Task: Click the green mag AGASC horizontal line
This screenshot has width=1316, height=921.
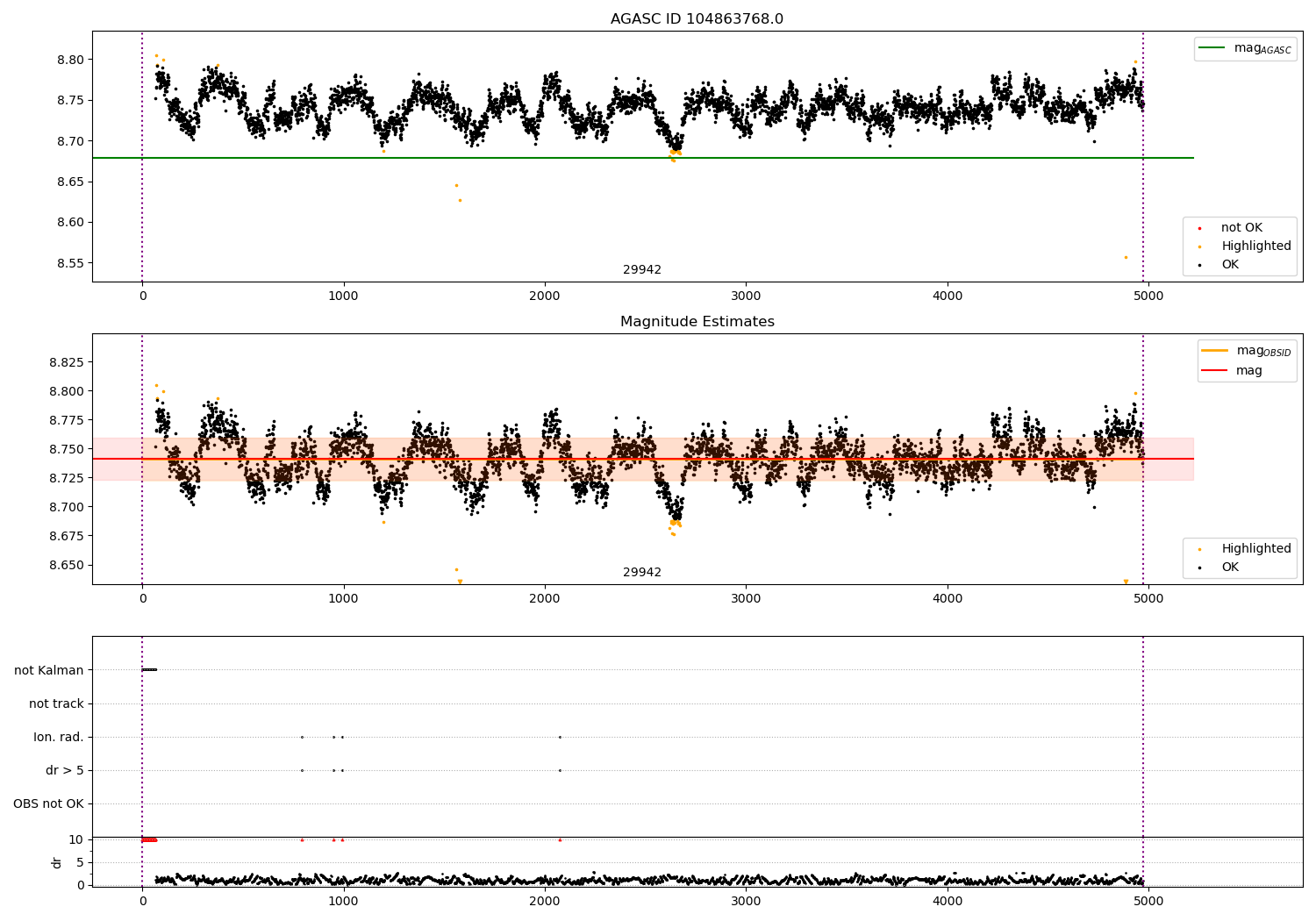Action: [x=643, y=158]
